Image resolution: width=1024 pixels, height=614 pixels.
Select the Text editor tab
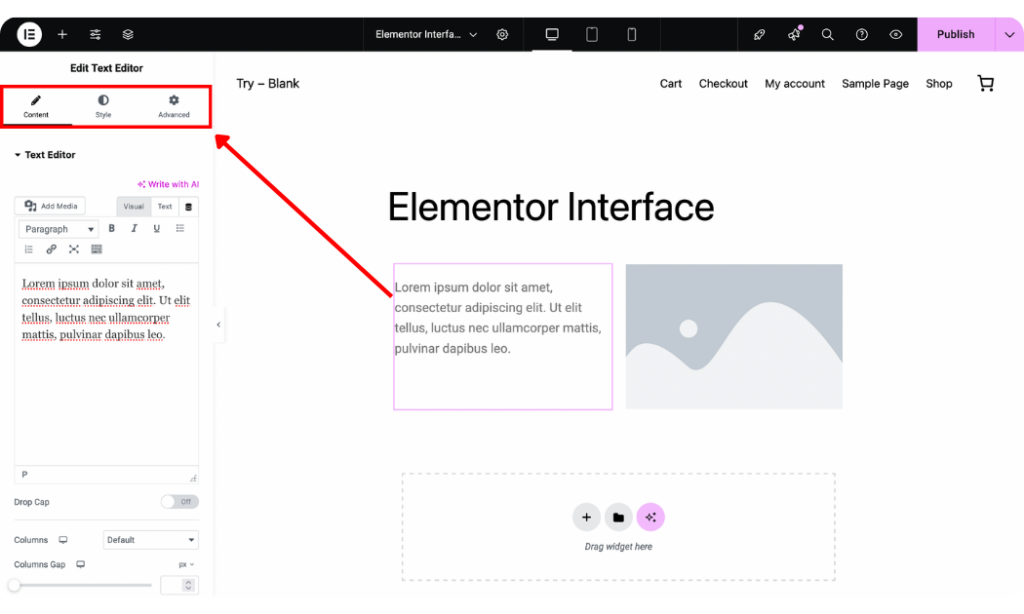(165, 206)
